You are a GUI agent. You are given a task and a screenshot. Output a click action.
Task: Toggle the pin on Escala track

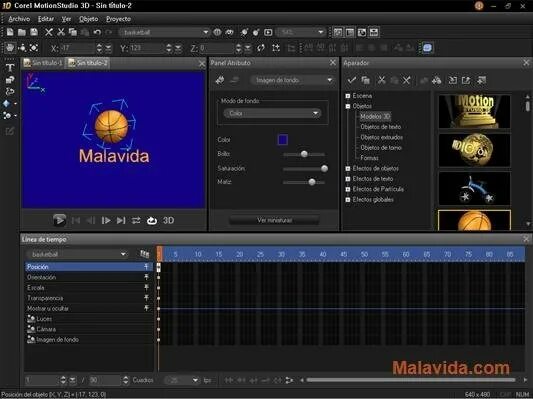tap(147, 288)
